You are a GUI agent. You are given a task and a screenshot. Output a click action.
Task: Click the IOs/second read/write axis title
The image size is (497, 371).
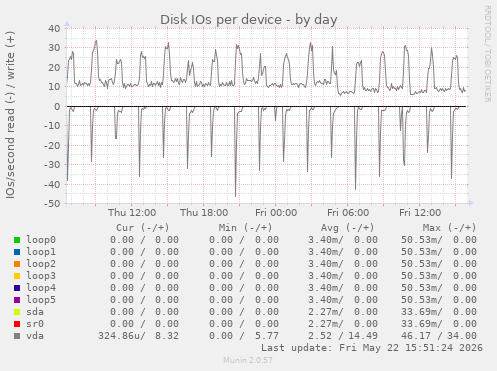(x=10, y=115)
